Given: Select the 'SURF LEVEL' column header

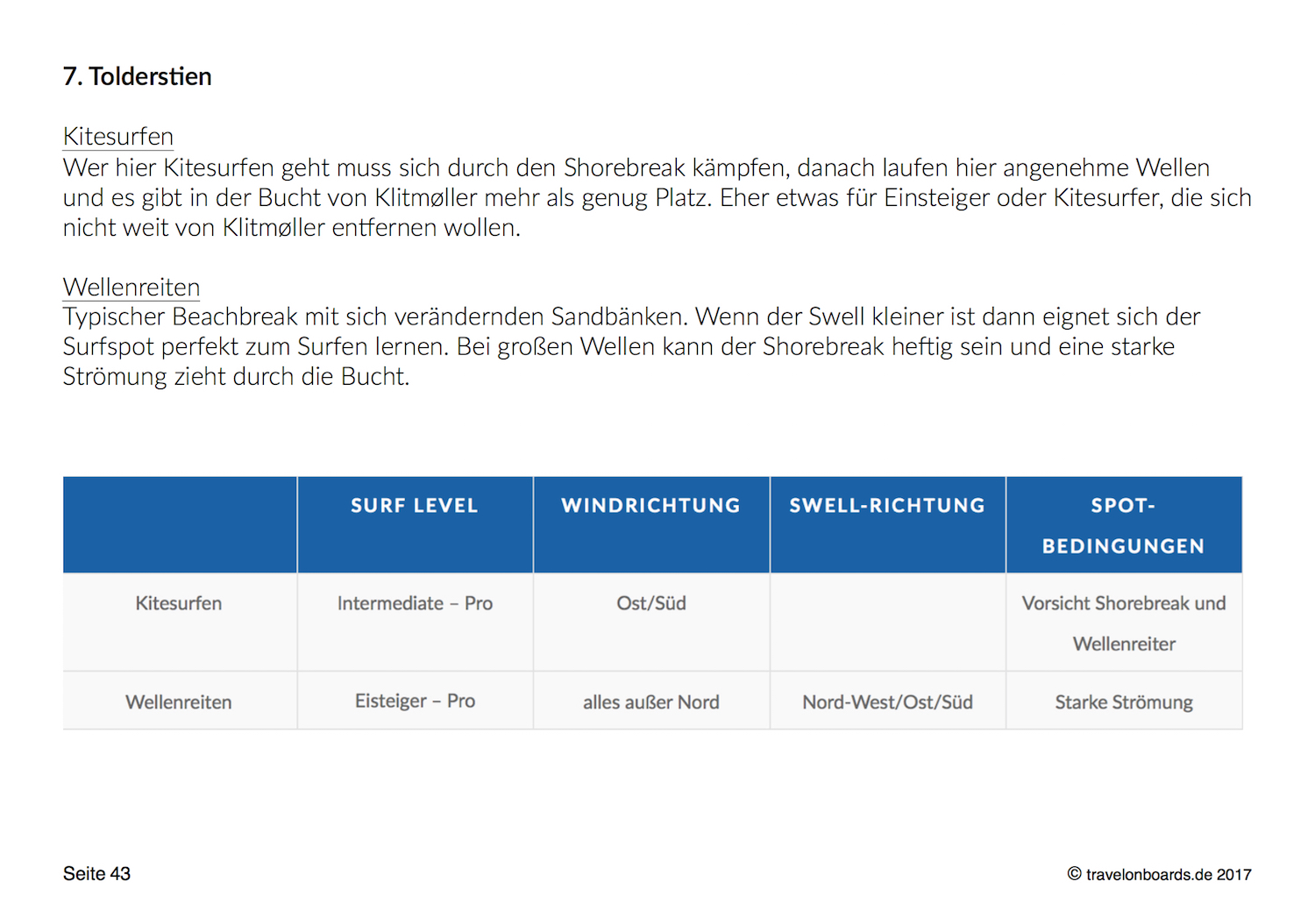Looking at the screenshot, I should click(x=415, y=524).
